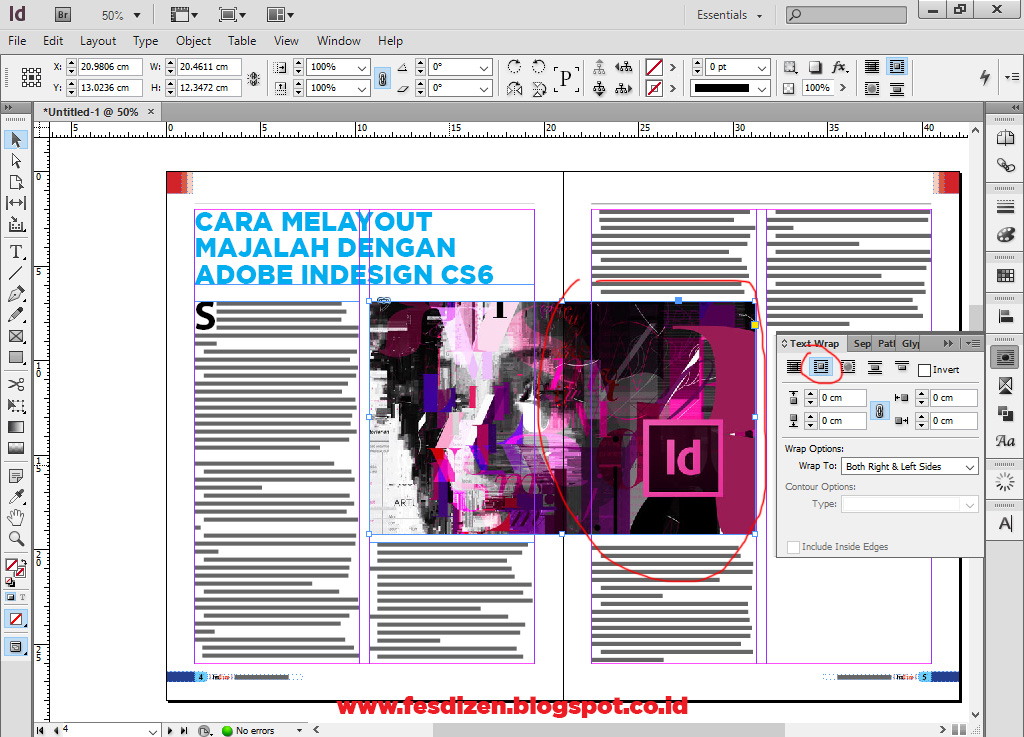
Task: Open the Object menu
Action: click(192, 41)
